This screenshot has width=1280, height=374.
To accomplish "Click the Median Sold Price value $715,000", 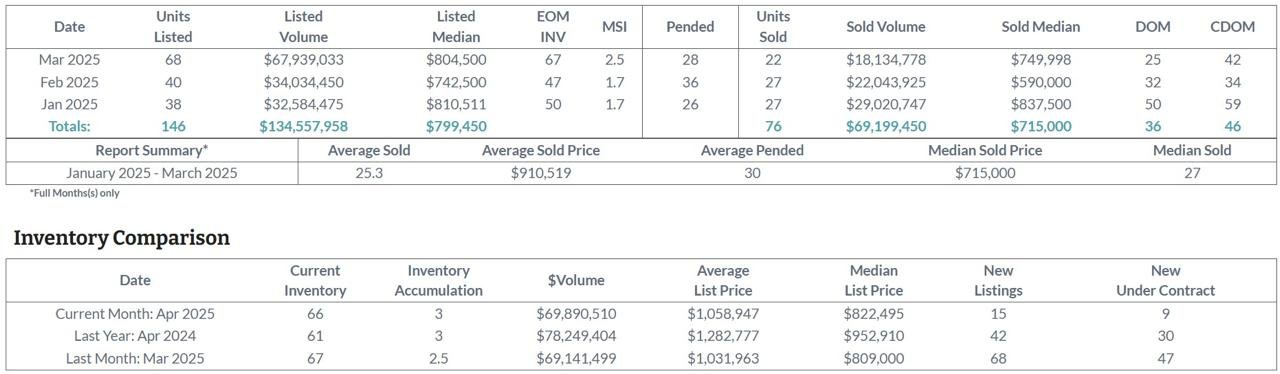I will 985,173.
